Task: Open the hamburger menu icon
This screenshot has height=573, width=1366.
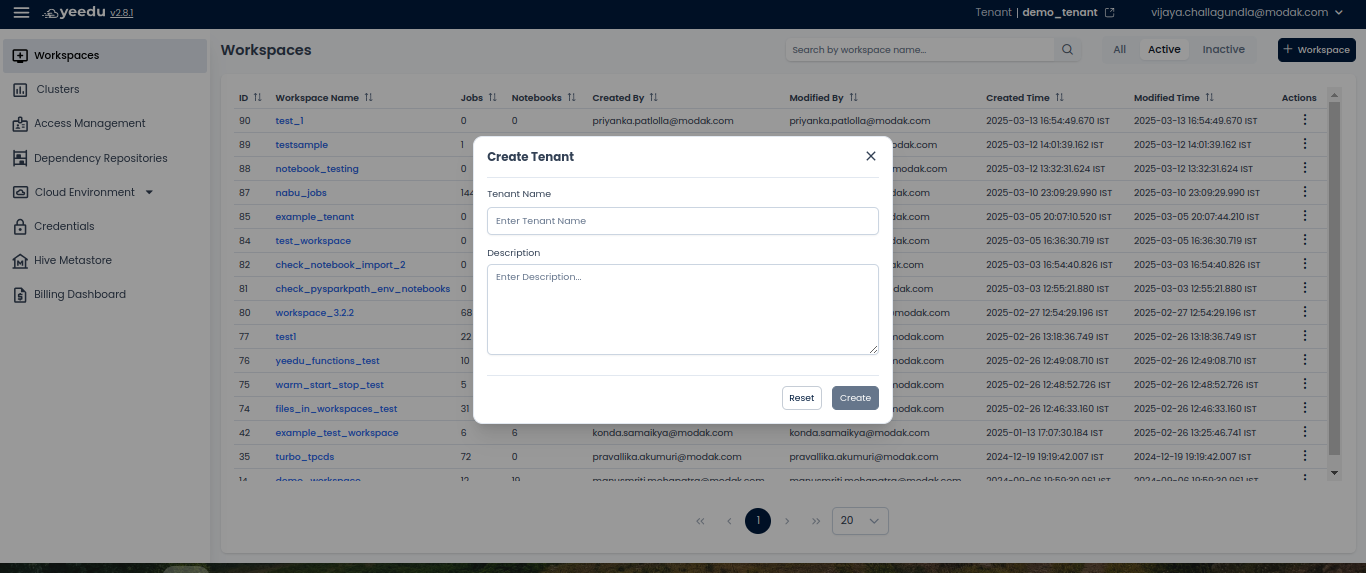Action: click(x=21, y=12)
